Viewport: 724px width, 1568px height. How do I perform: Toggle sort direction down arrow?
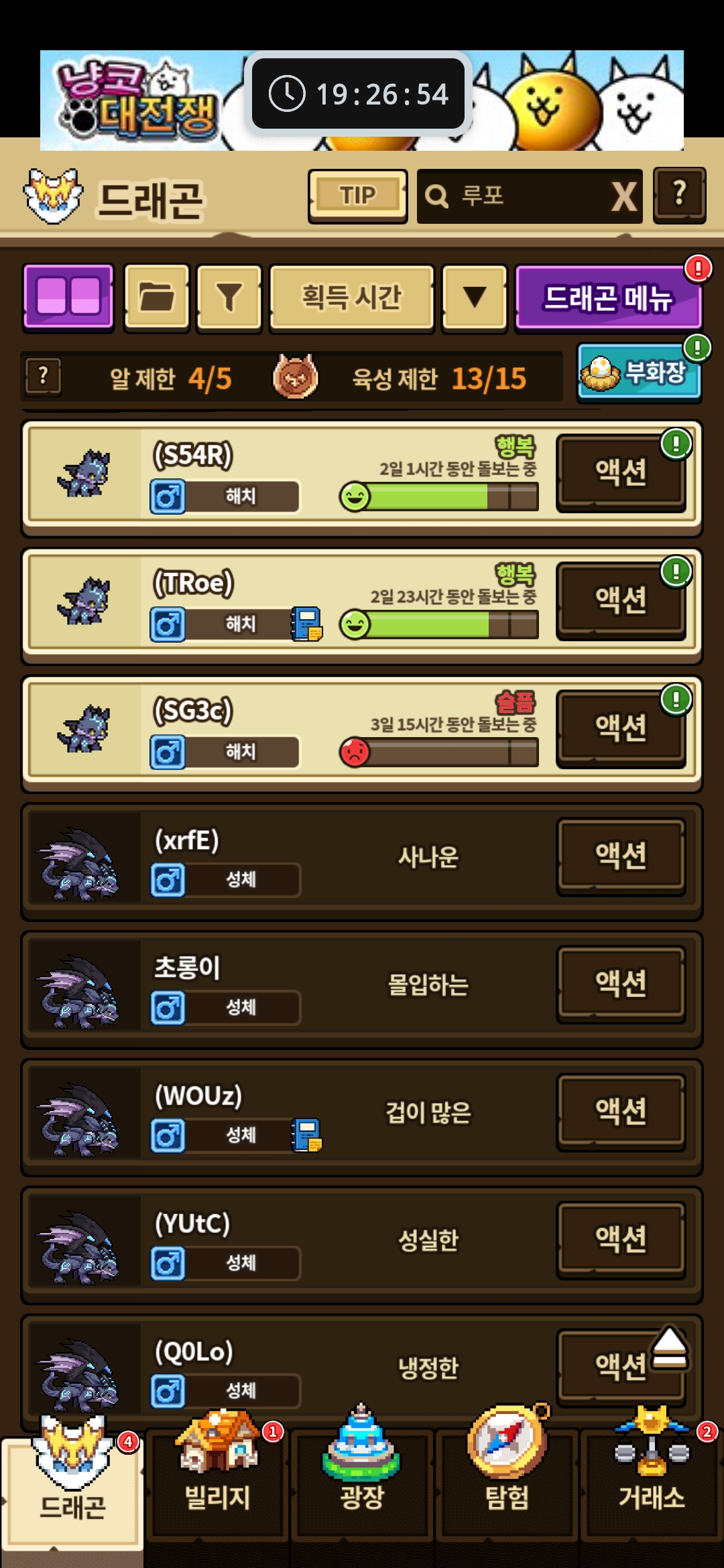pyautogui.click(x=475, y=297)
